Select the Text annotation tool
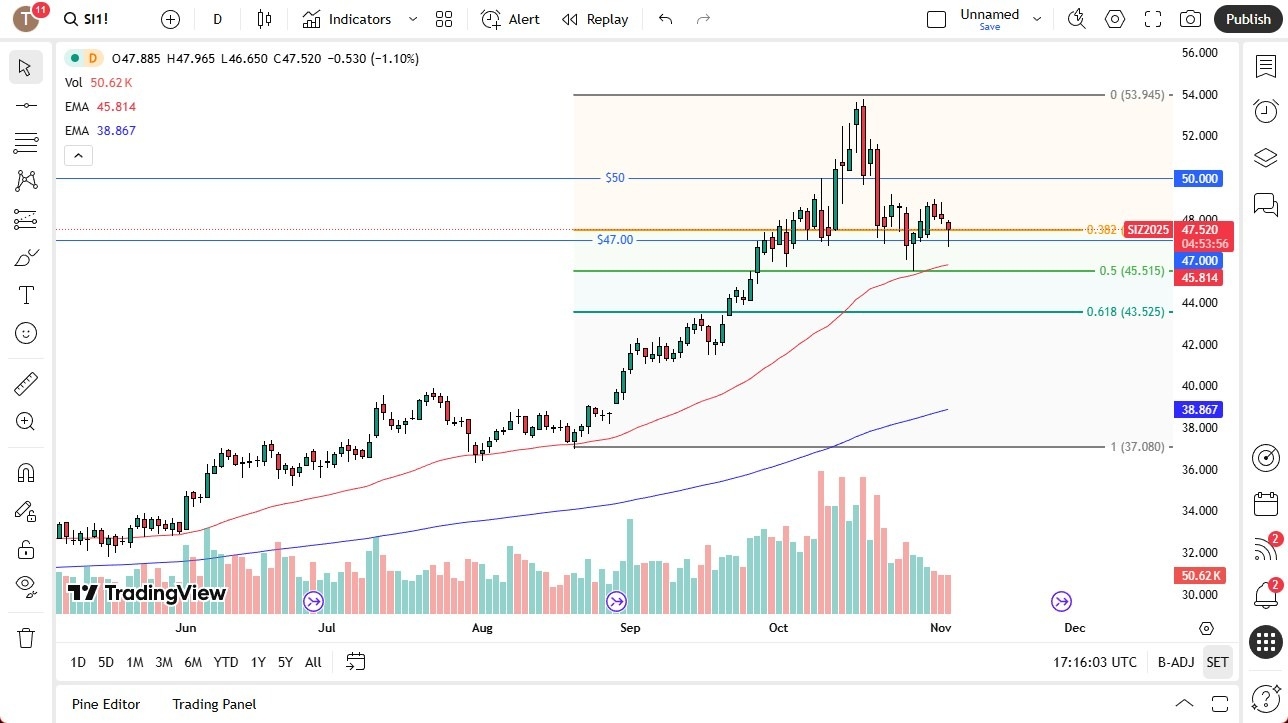 coord(25,294)
